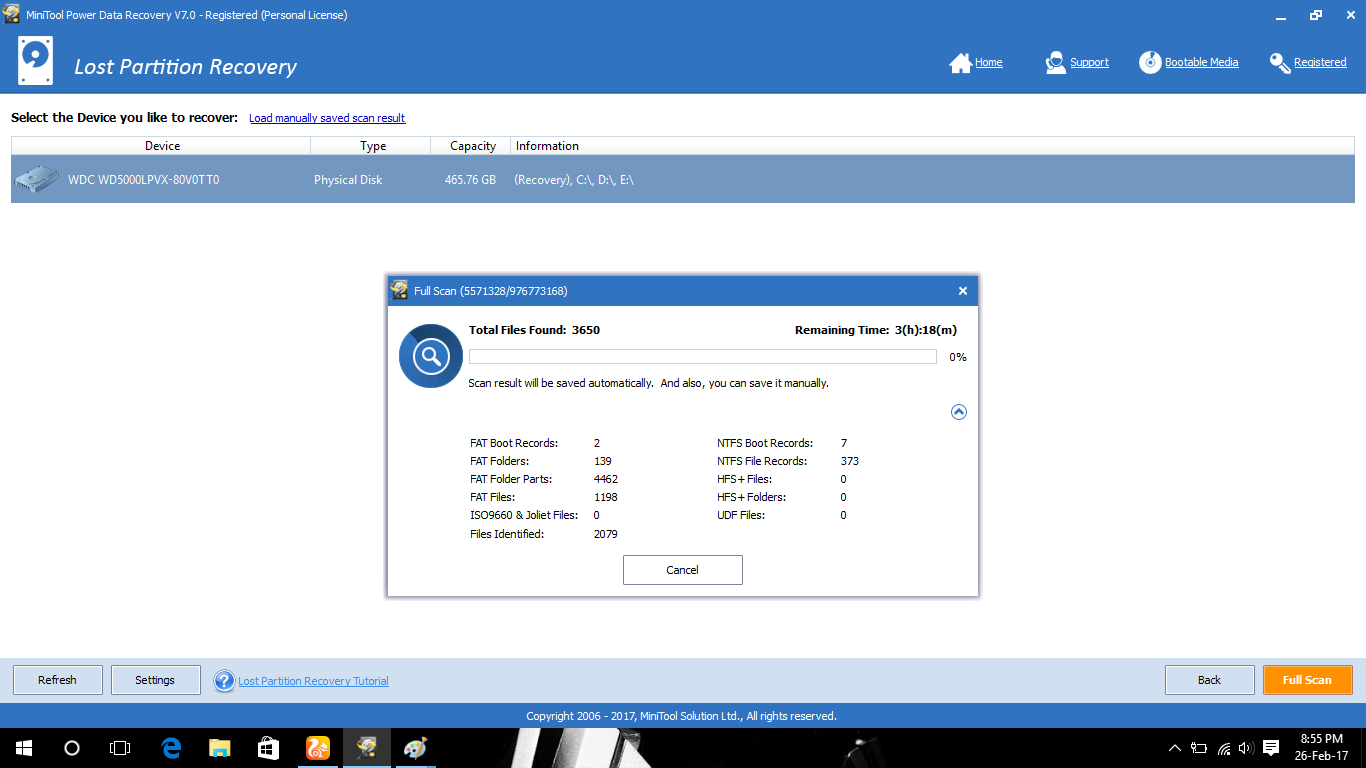
Task: Click the ISO9660 & Joliet Files label
Action: pos(524,515)
